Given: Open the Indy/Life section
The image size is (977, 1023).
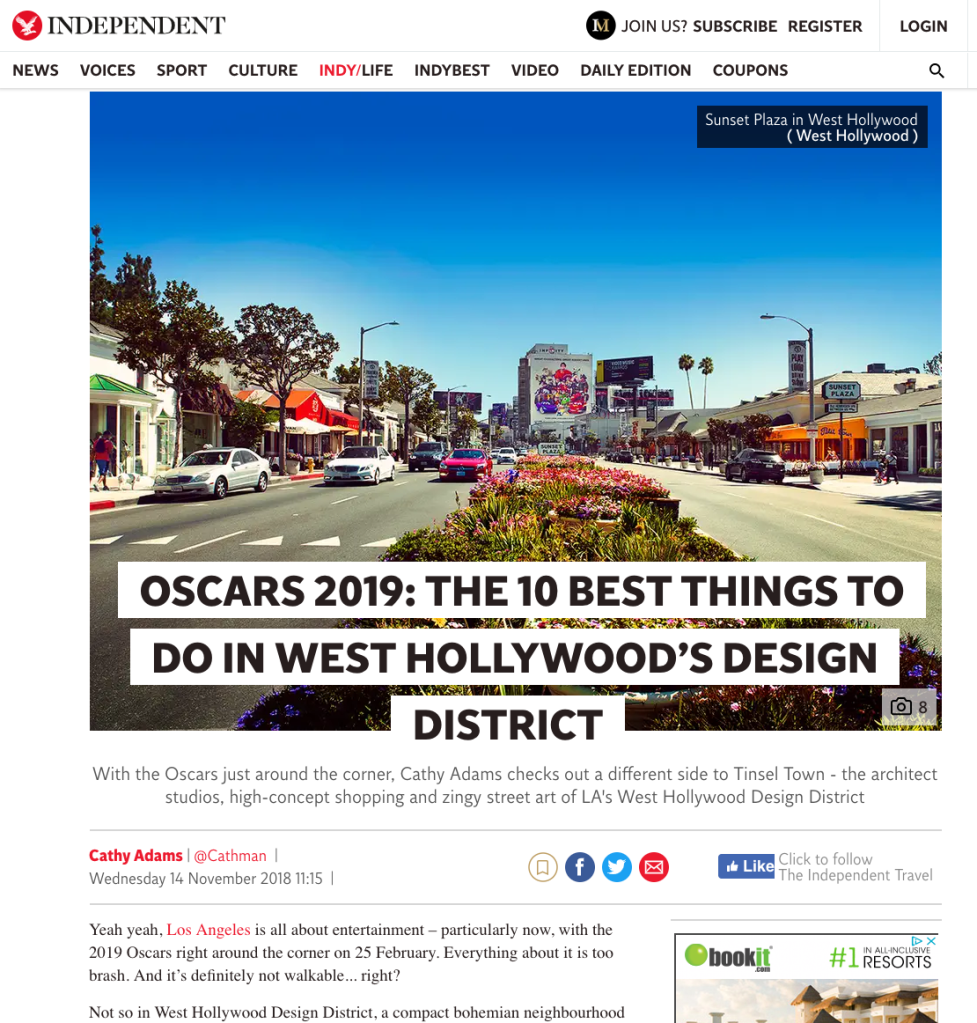Looking at the screenshot, I should pyautogui.click(x=355, y=70).
